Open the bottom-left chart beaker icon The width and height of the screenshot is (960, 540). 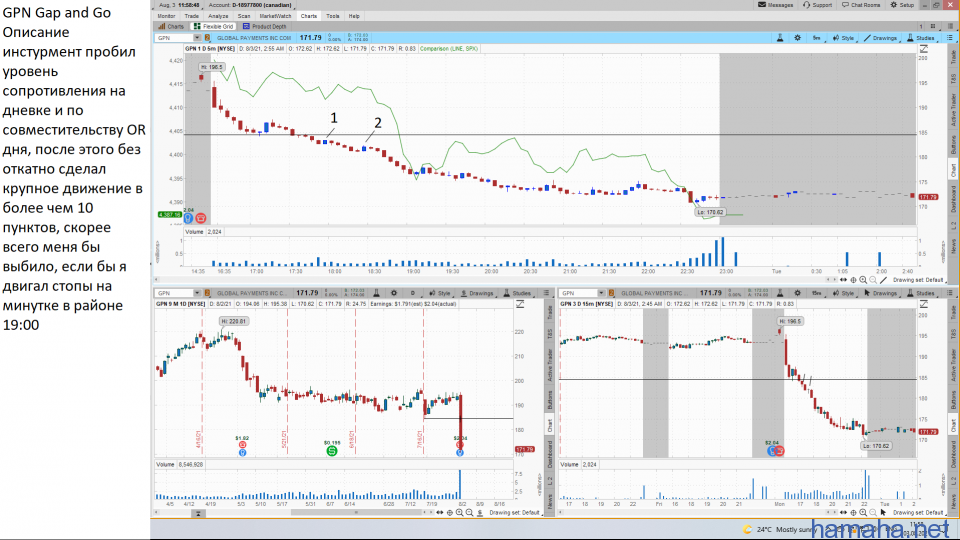click(x=377, y=293)
